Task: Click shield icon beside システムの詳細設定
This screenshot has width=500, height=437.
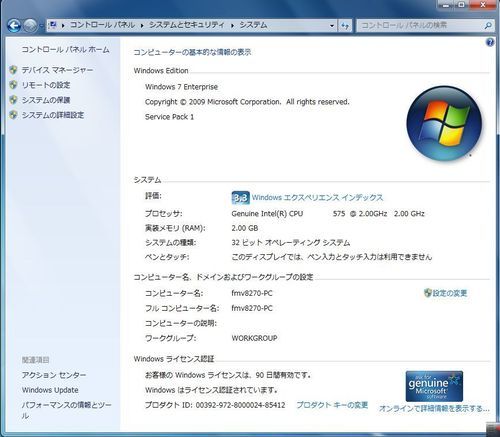Action: pos(13,115)
